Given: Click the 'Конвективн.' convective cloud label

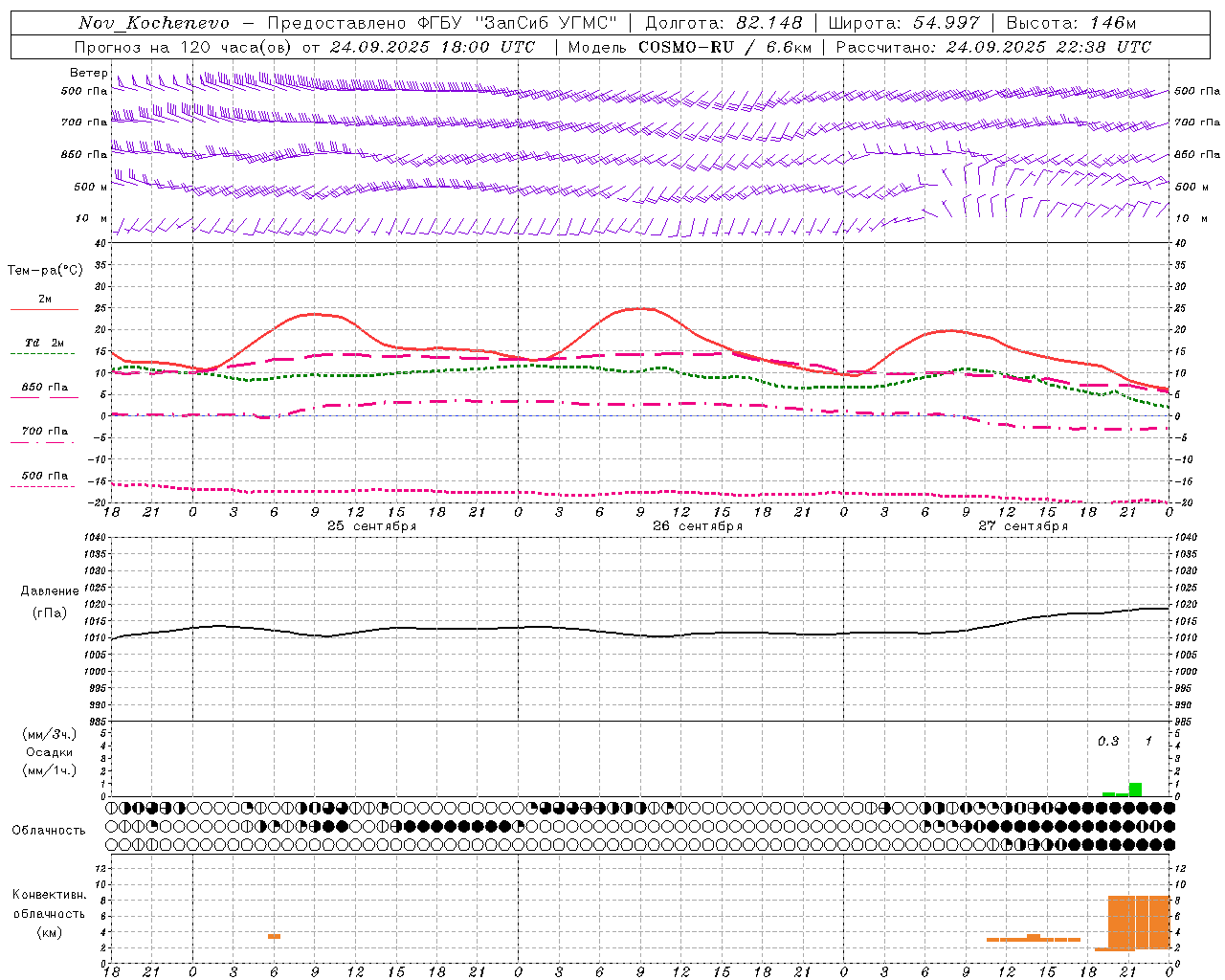Looking at the screenshot, I should coord(50,895).
